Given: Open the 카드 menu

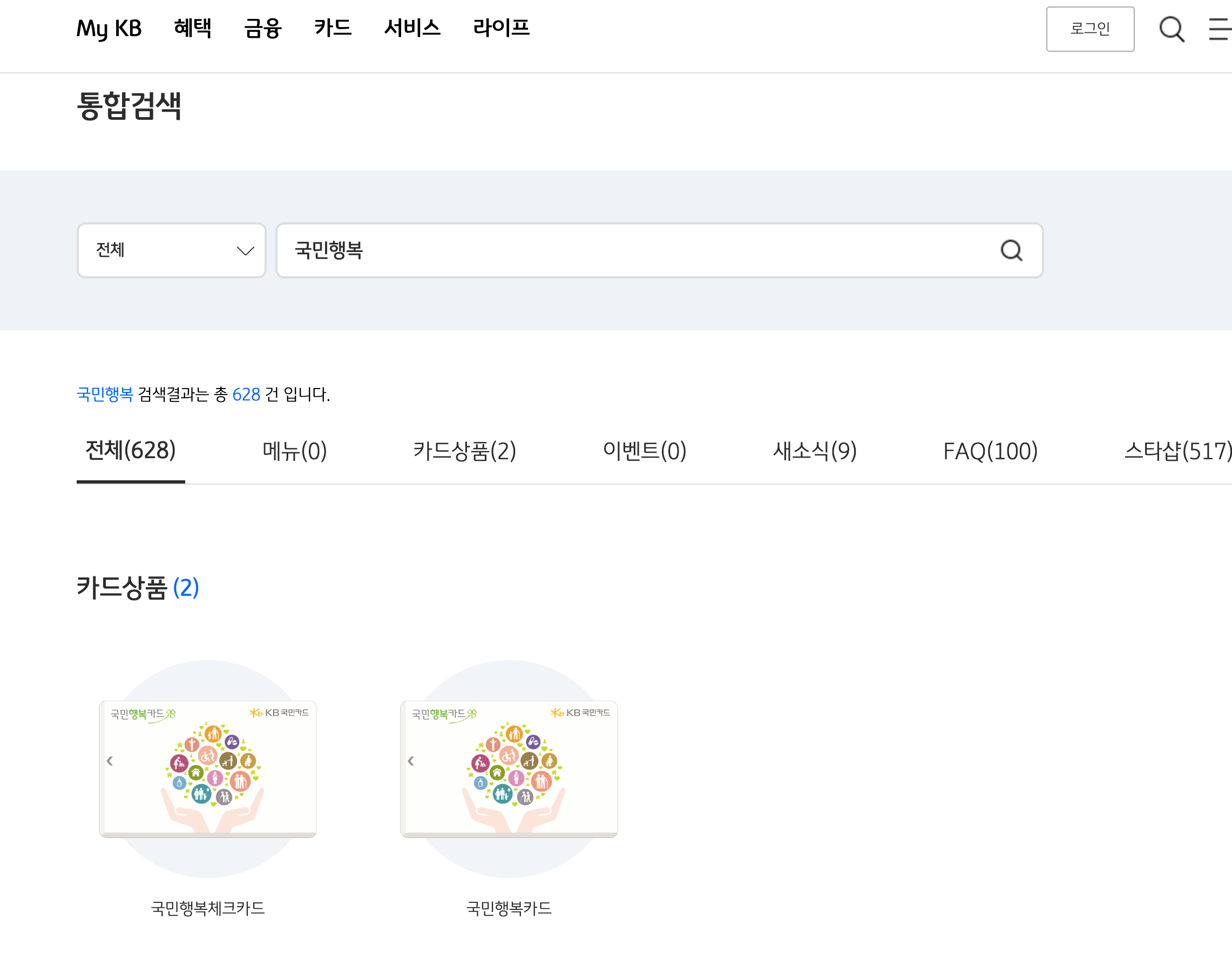Looking at the screenshot, I should point(333,28).
